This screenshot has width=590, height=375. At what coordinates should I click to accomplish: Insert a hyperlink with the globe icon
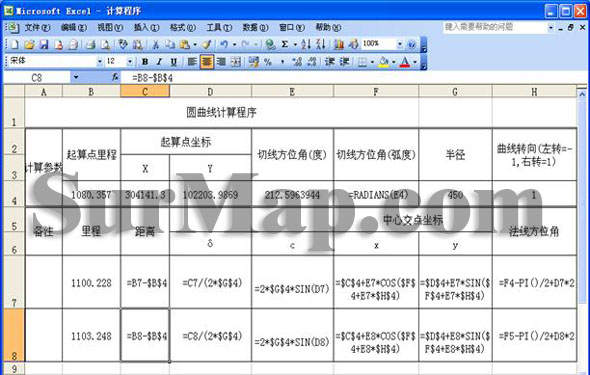pyautogui.click(x=270, y=44)
